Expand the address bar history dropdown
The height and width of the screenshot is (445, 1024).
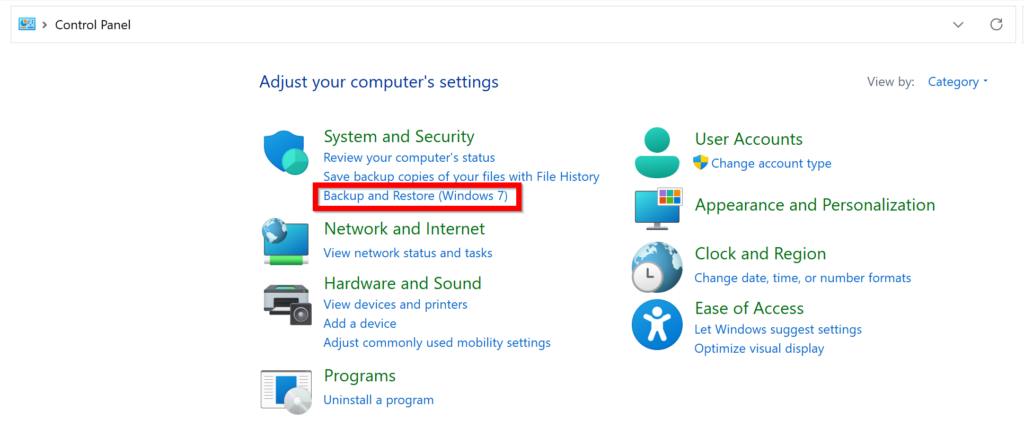coord(958,24)
